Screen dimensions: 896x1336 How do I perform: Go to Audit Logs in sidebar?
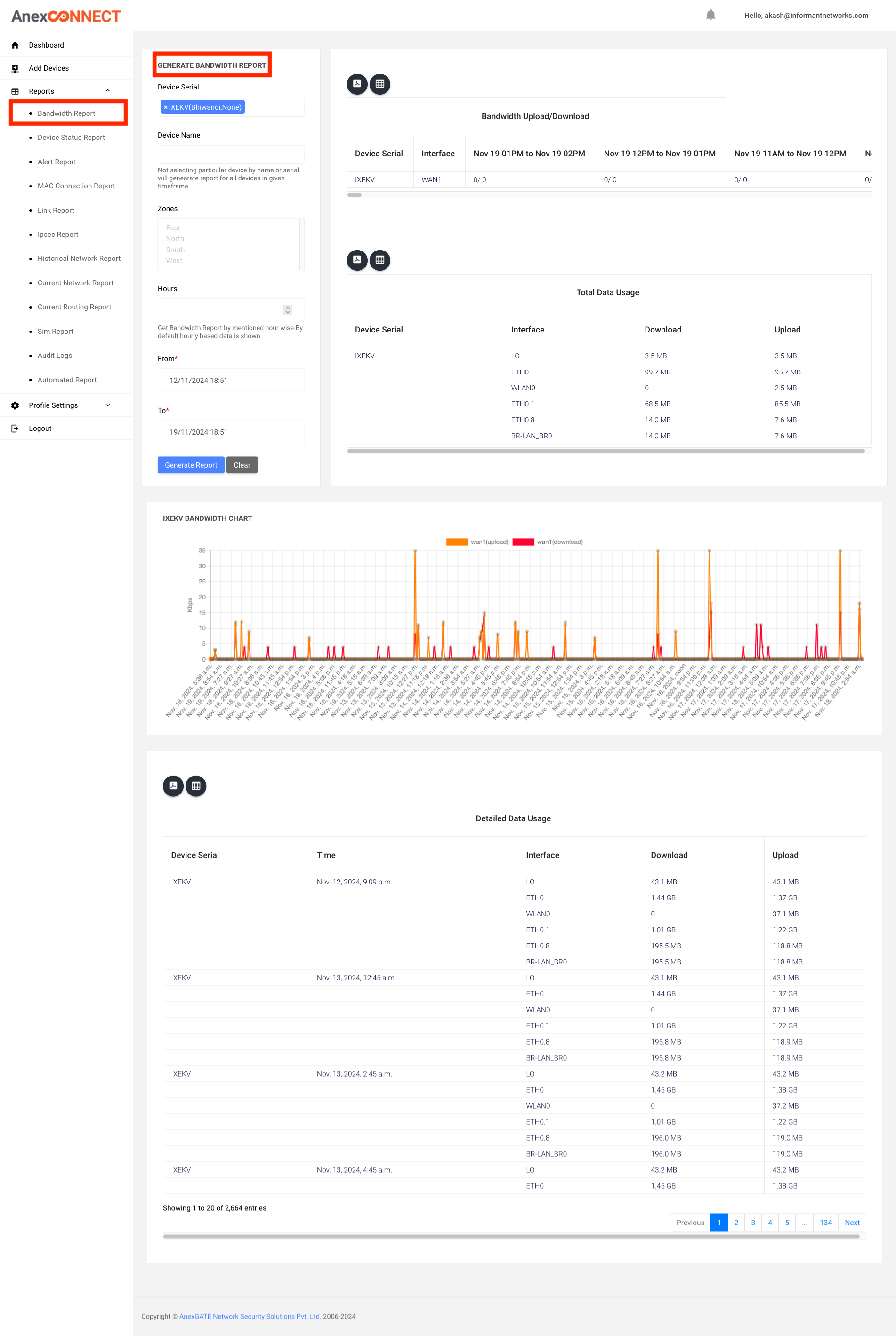pyautogui.click(x=55, y=356)
